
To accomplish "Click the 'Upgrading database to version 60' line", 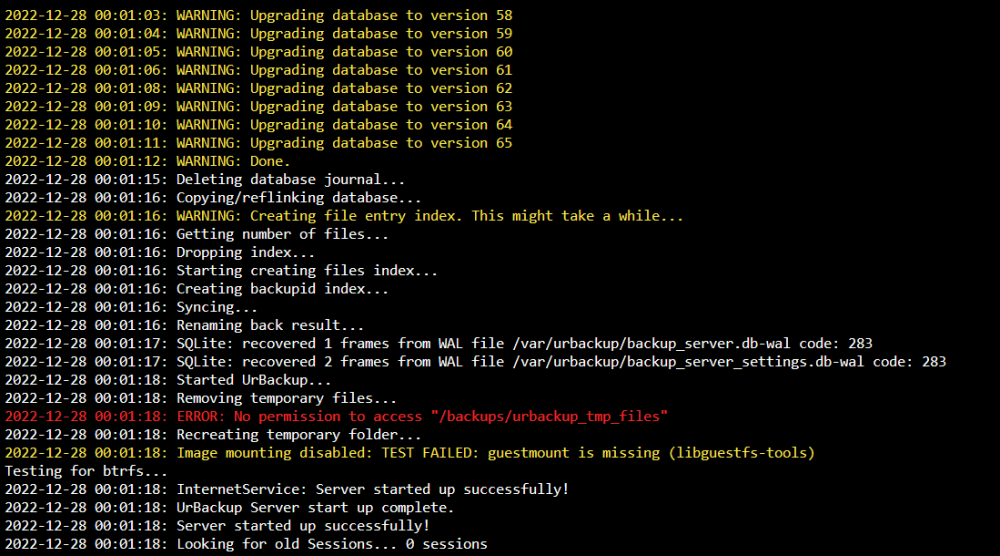I will [259, 52].
